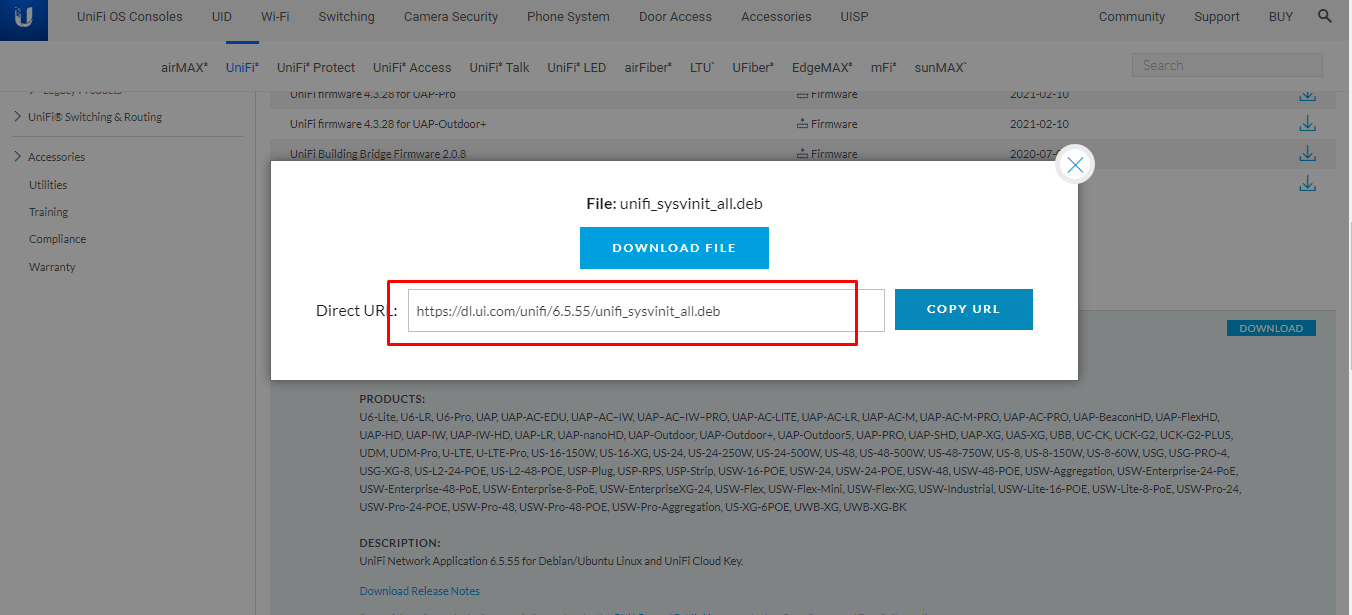Dismiss the dialog using the circular X icon
The height and width of the screenshot is (615, 1352).
(x=1075, y=164)
